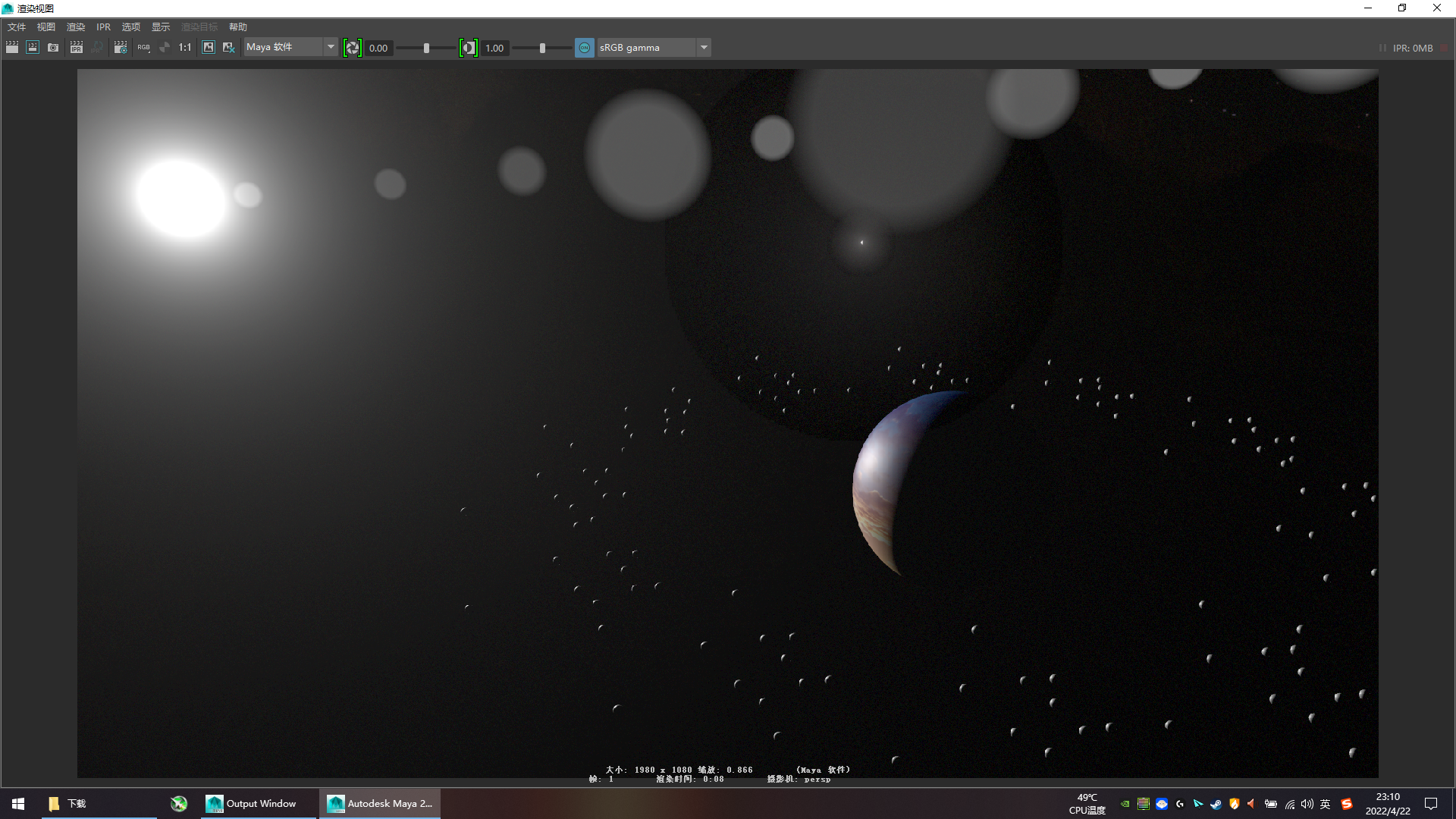Set real size with the 1:1 button
The image size is (1456, 819).
click(185, 47)
